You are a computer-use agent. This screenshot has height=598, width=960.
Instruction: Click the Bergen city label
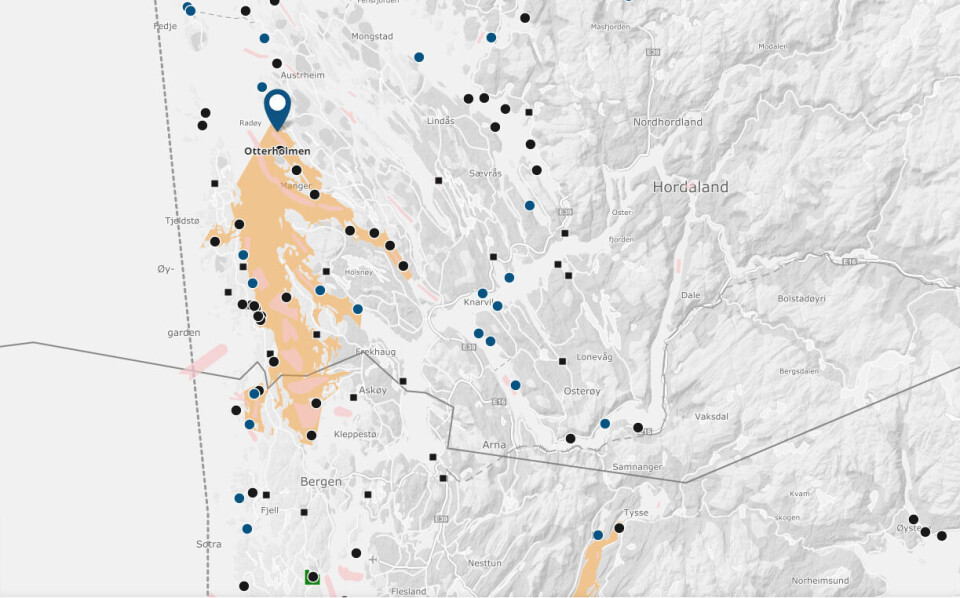click(321, 482)
